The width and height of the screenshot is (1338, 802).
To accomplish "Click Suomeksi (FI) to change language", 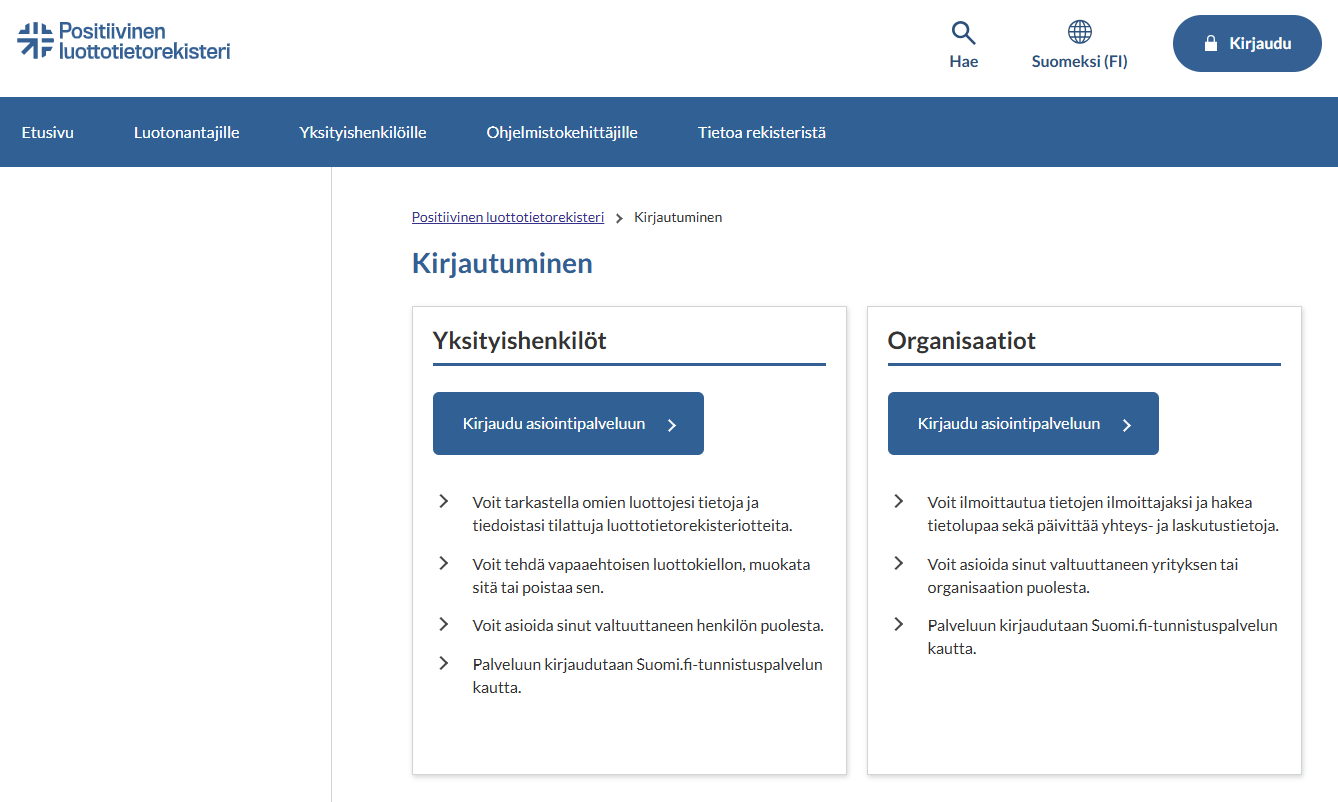I will 1079,61.
